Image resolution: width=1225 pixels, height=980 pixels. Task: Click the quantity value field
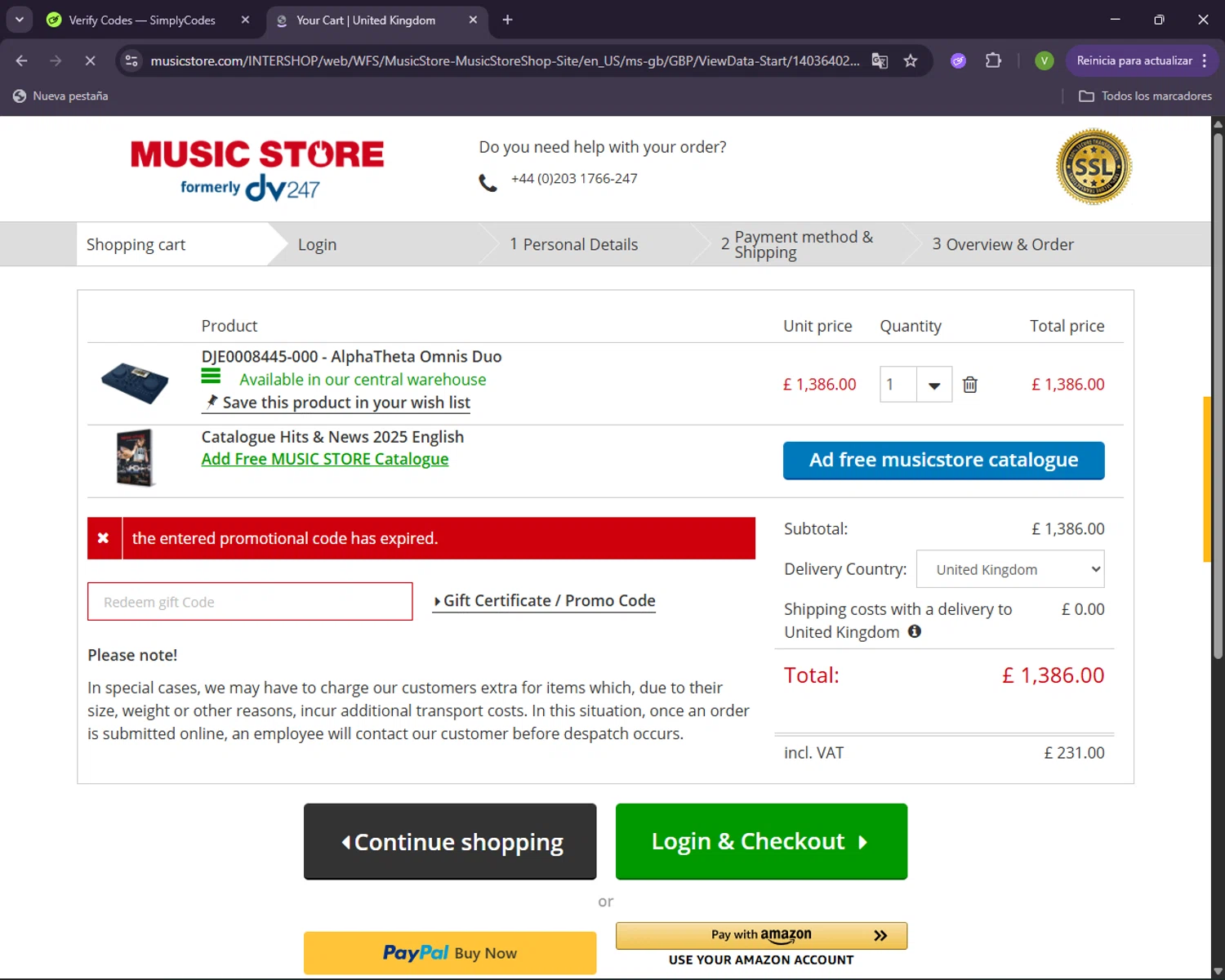898,385
